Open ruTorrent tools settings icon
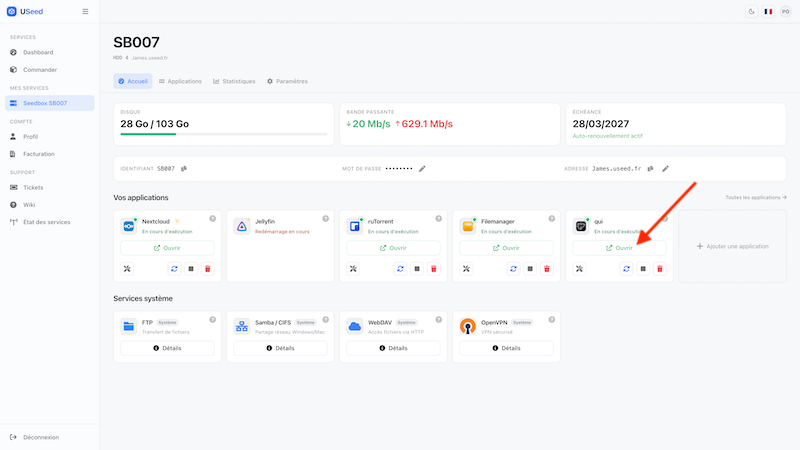This screenshot has height=450, width=800. coord(353,269)
